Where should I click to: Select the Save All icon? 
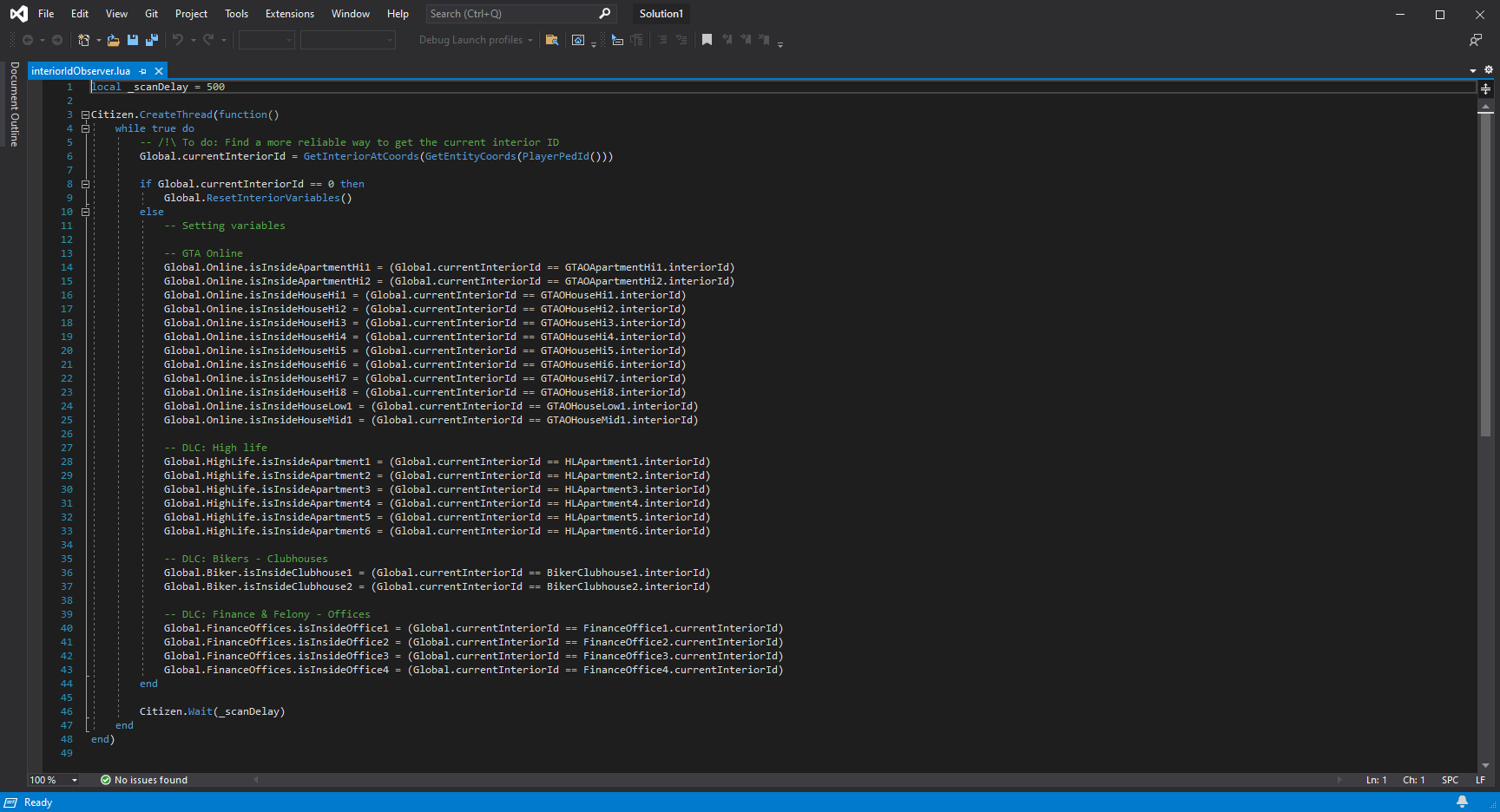[152, 40]
